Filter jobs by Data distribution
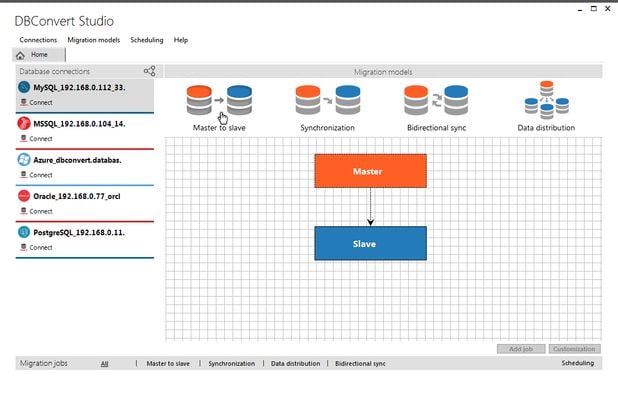The height and width of the screenshot is (394, 618). click(x=296, y=364)
